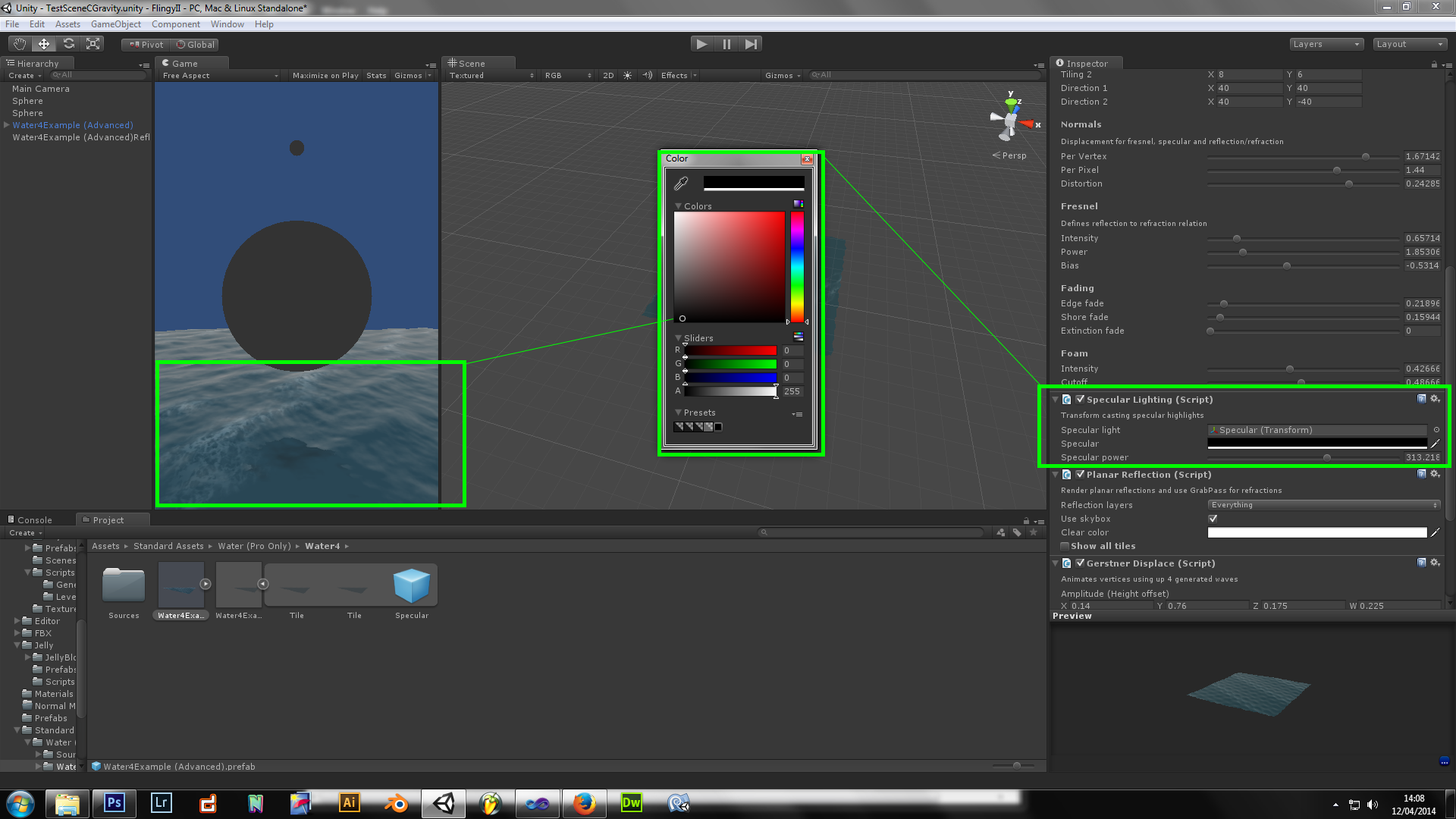Click the eyedropper color picker icon
1456x819 pixels.
coord(680,184)
